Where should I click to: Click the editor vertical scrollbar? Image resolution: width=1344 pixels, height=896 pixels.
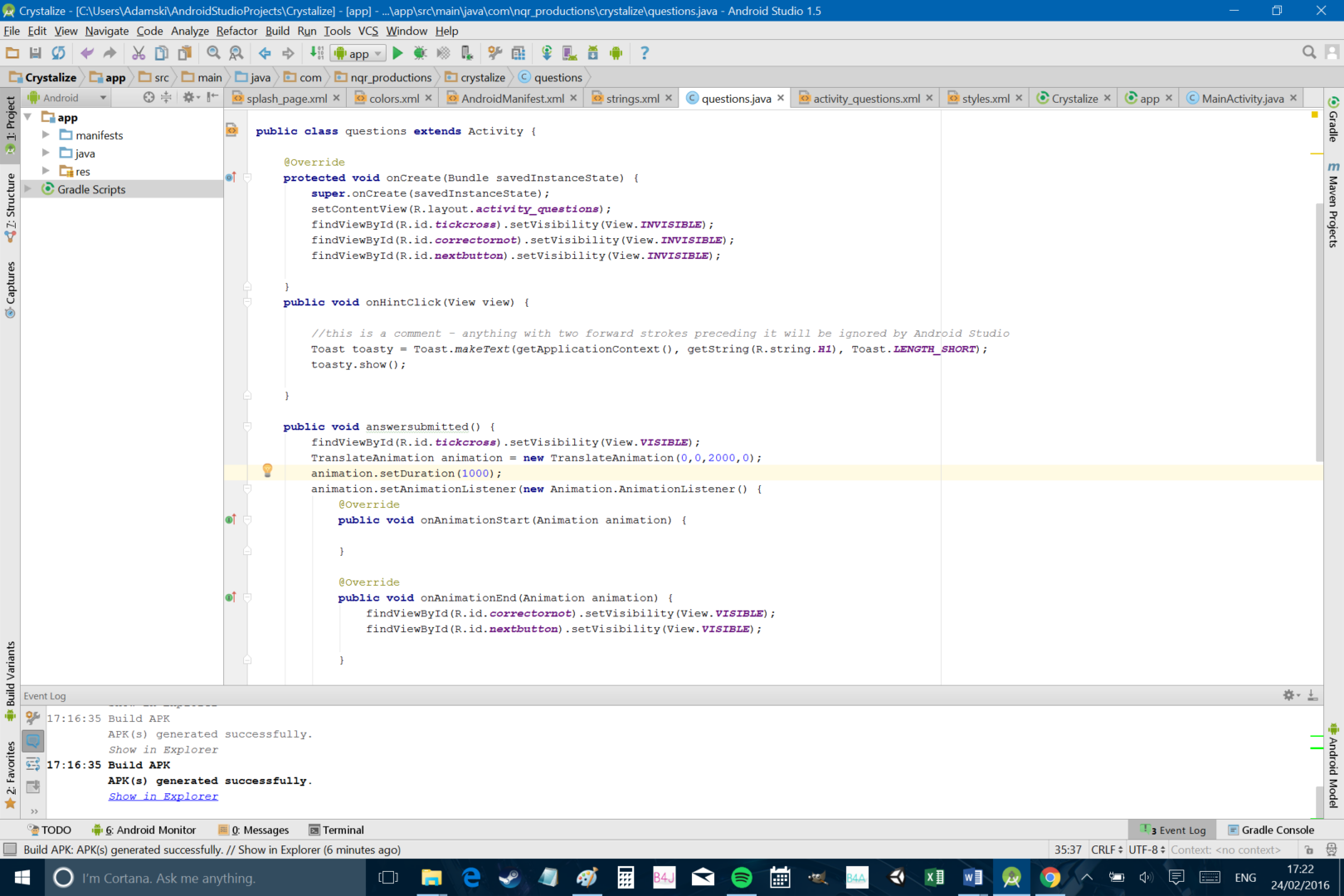point(1318,332)
